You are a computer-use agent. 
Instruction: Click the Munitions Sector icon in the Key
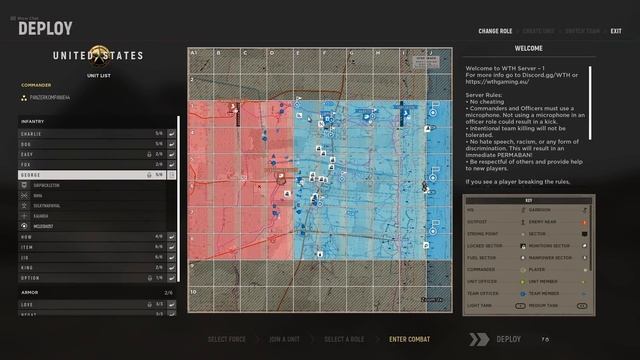click(x=584, y=246)
